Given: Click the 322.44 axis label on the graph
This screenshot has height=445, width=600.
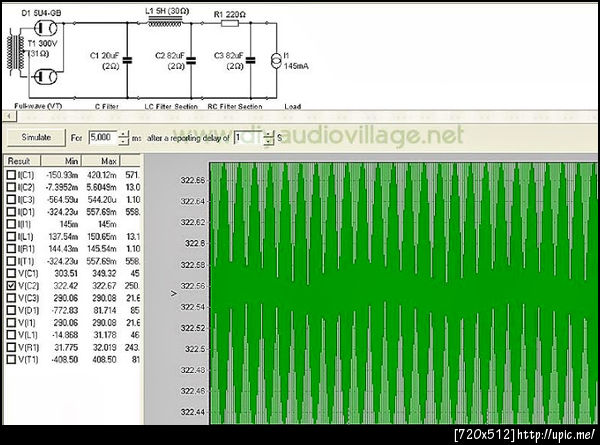Looking at the screenshot, I should click(192, 412).
